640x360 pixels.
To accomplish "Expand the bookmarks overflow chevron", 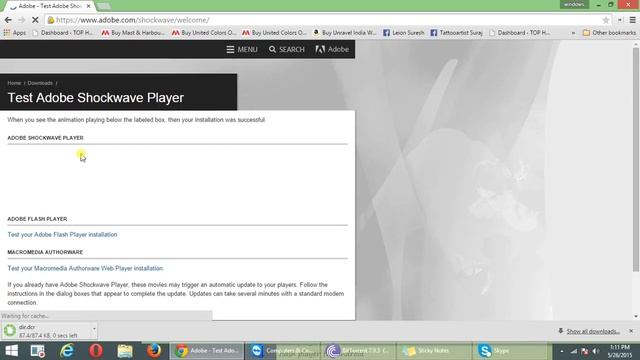I will (x=573, y=33).
